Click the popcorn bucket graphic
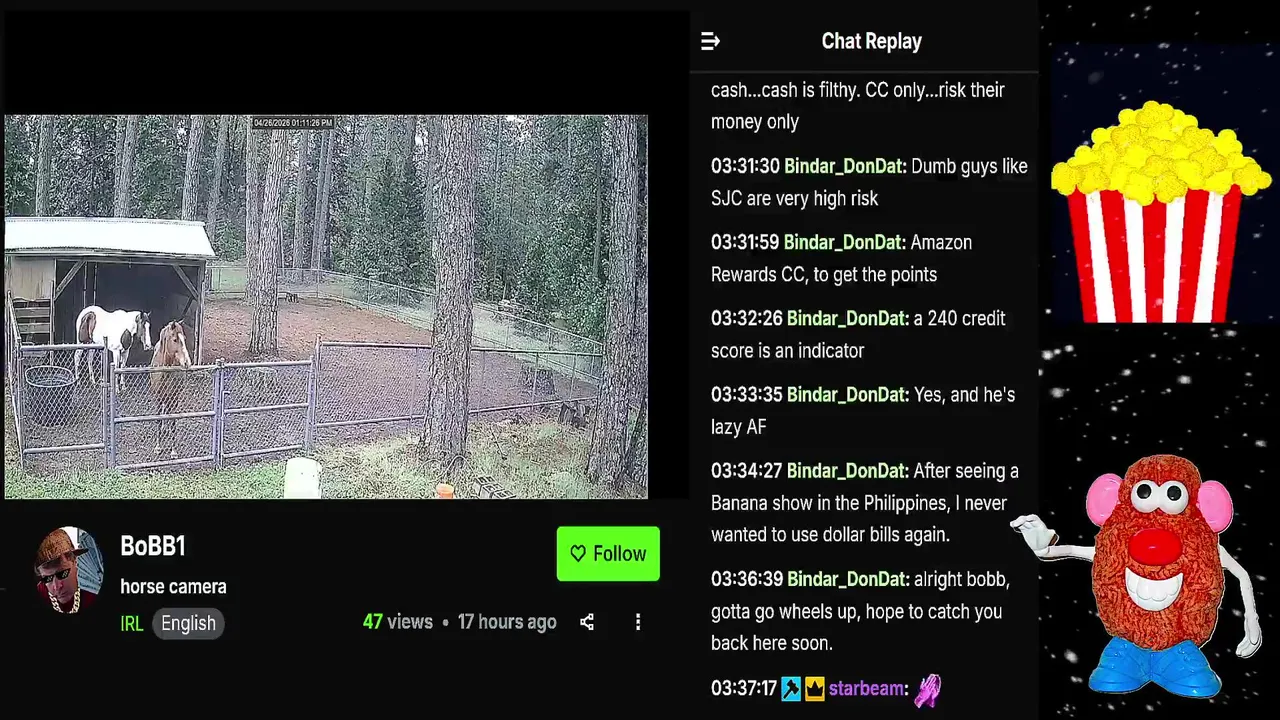 (x=1159, y=212)
